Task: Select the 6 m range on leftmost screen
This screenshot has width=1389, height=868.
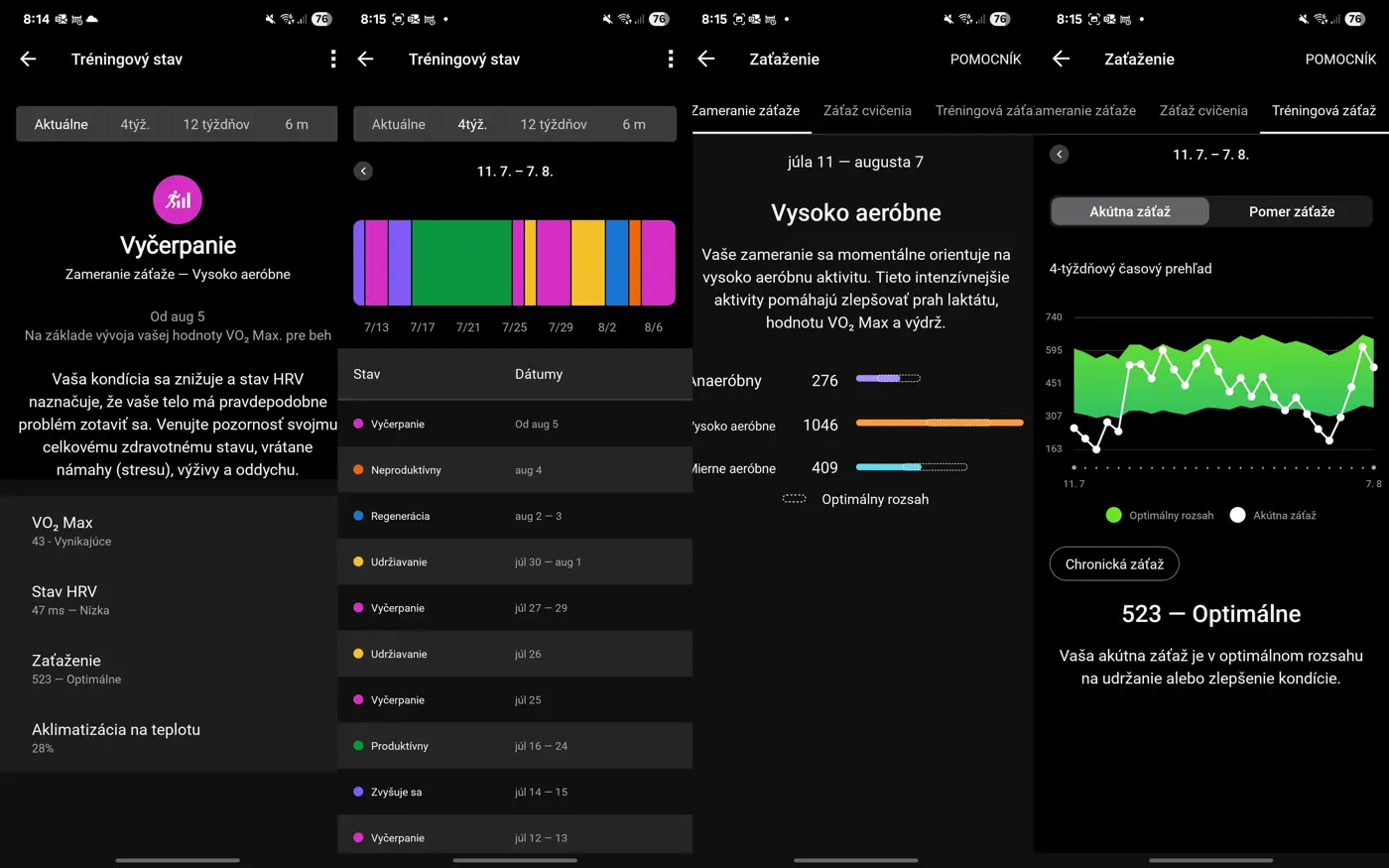Action: 296,124
